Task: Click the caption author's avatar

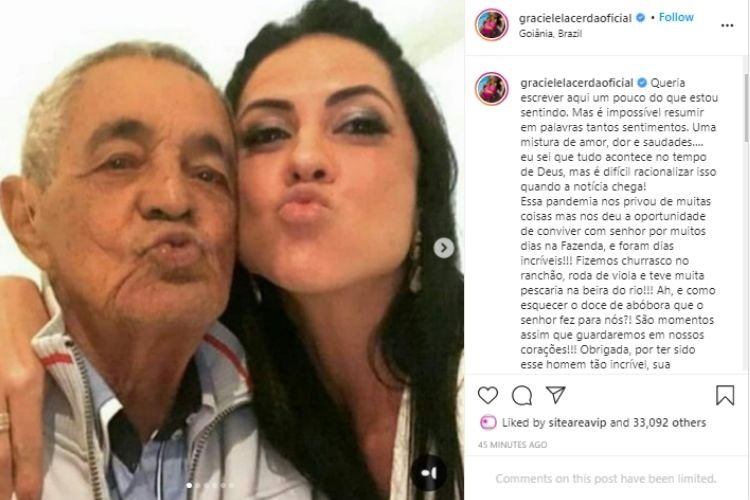Action: 491,89
